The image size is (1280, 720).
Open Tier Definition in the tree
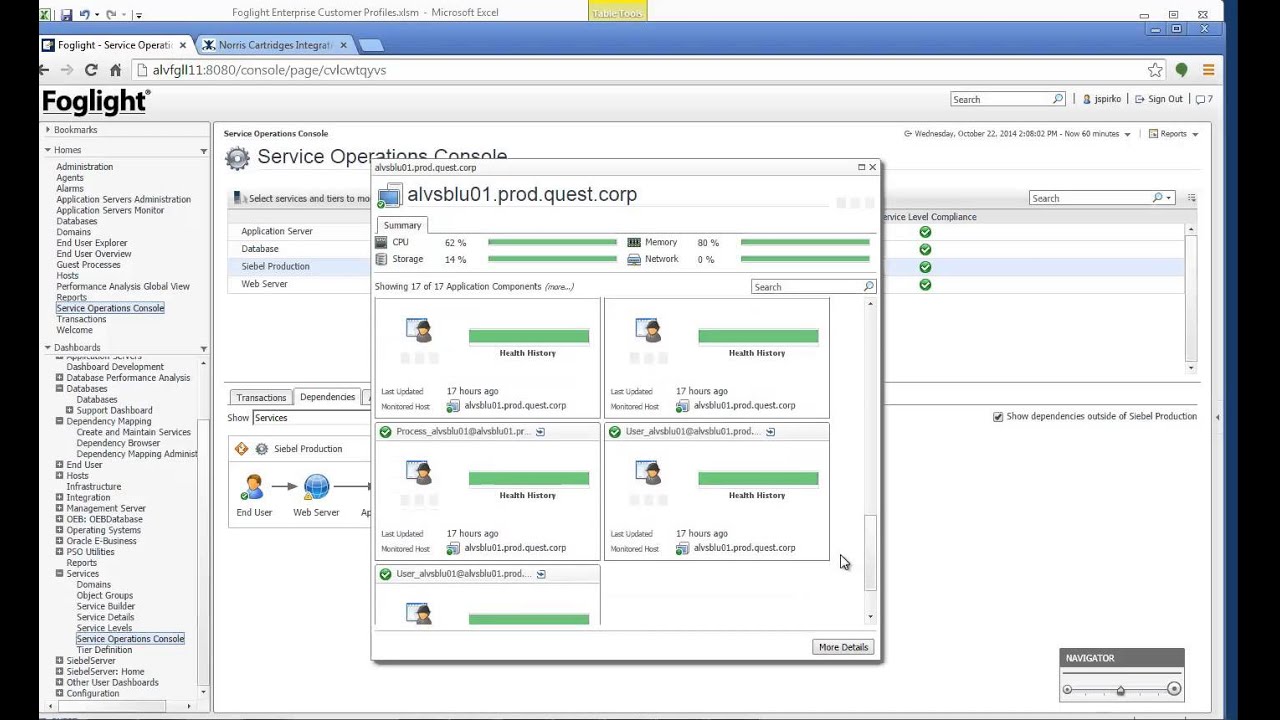(x=104, y=650)
